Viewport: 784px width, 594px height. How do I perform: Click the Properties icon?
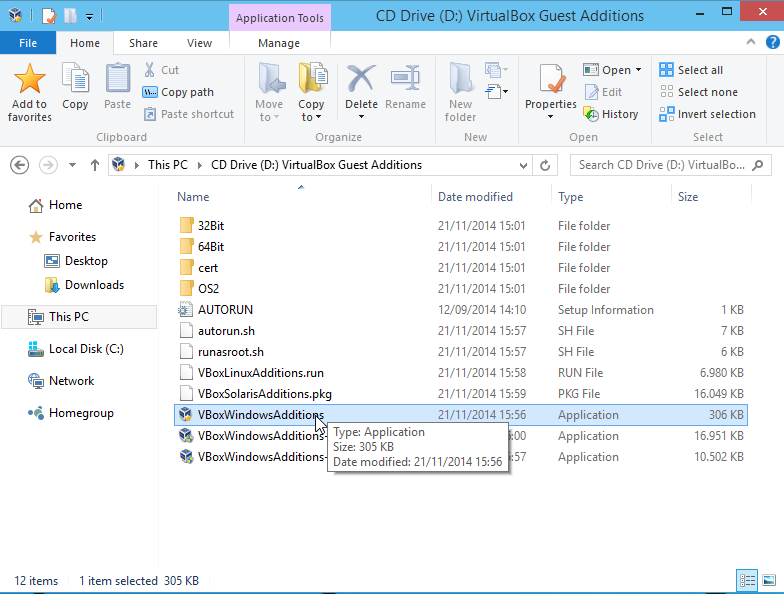[x=551, y=79]
